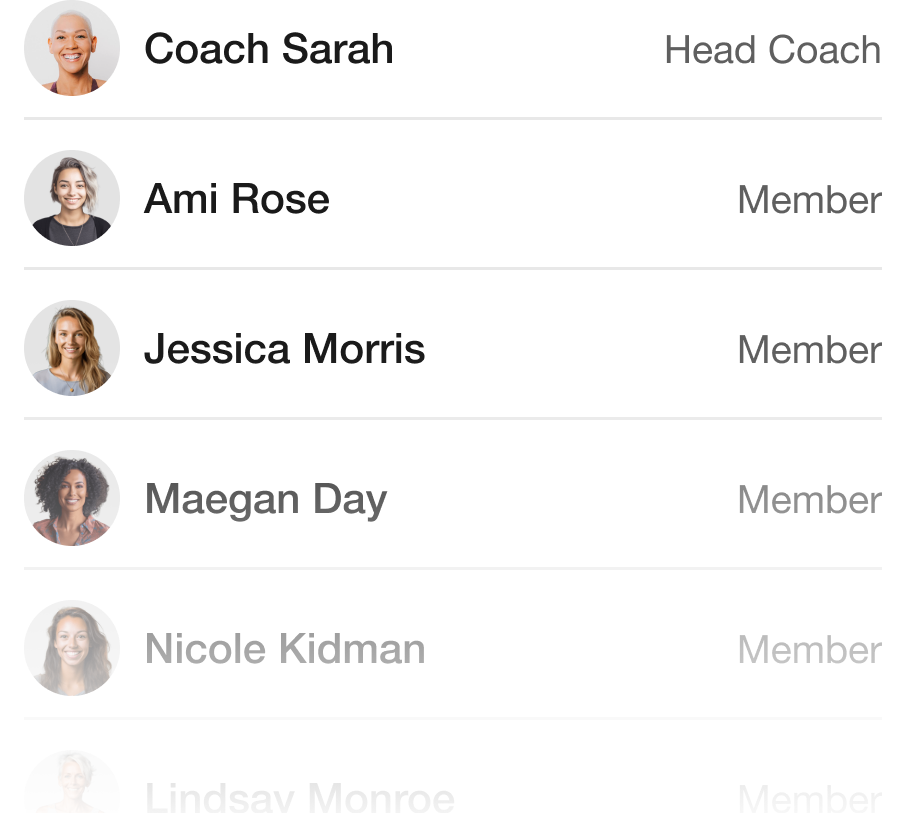
Task: Click Maegan Day's Member role text
Action: pos(810,500)
